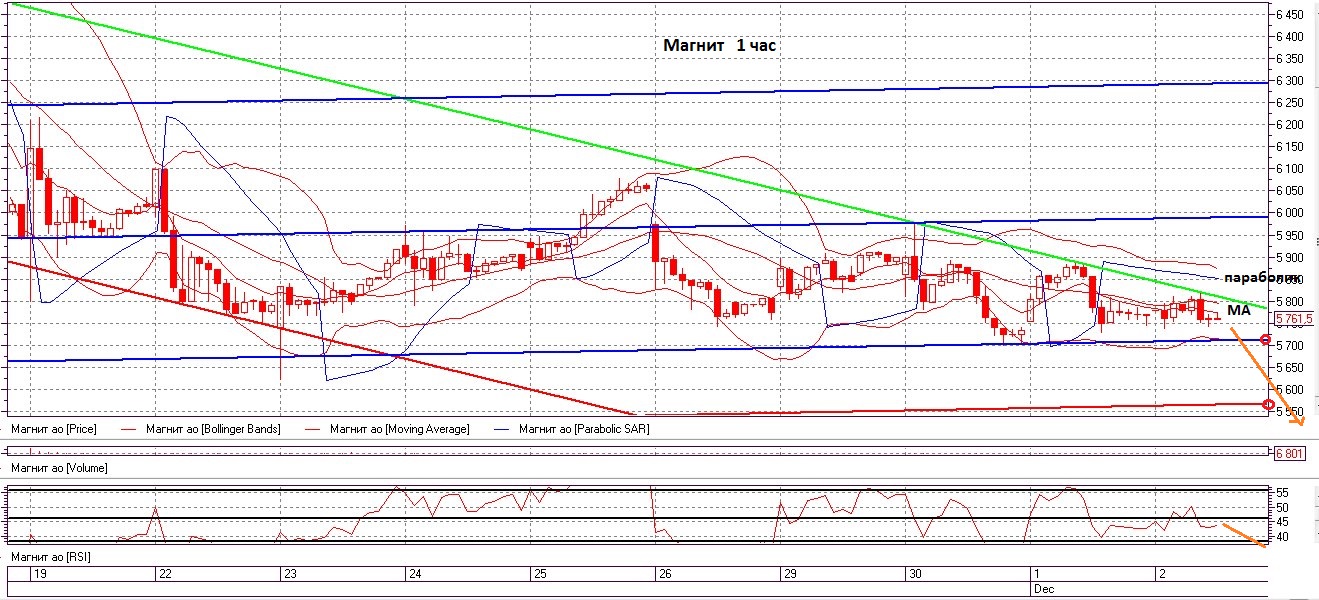
Task: Click the "MA" annotation label
Action: coord(1239,311)
